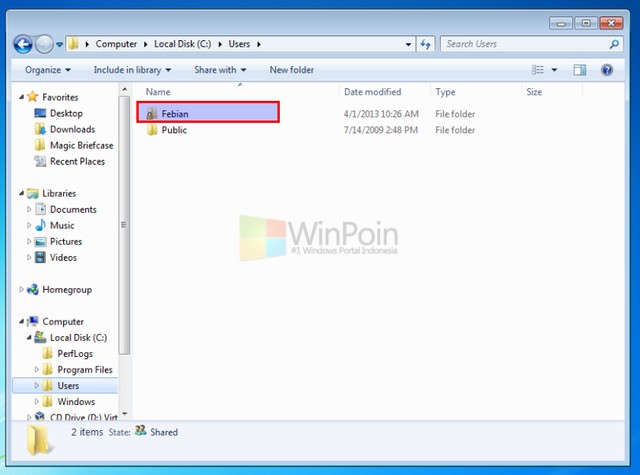
Task: Click the Local Disk (C:) breadcrumb
Action: pyautogui.click(x=182, y=44)
